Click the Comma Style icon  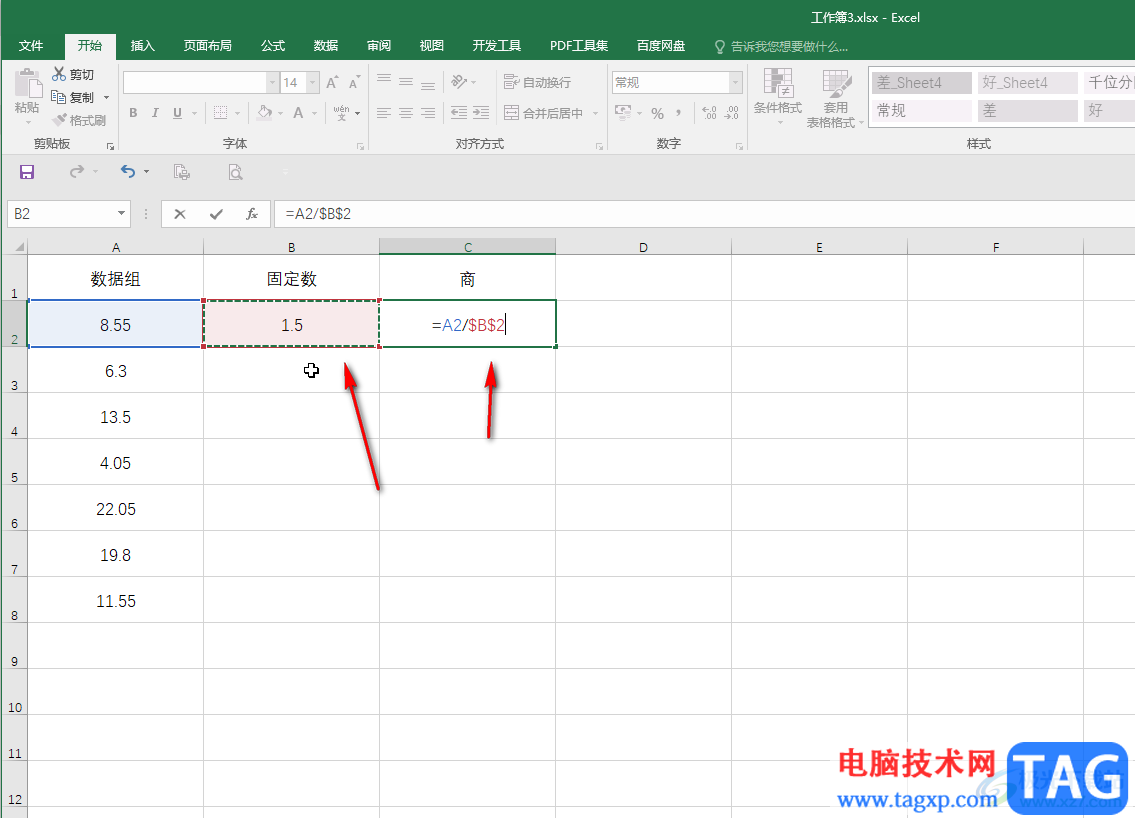click(x=678, y=113)
